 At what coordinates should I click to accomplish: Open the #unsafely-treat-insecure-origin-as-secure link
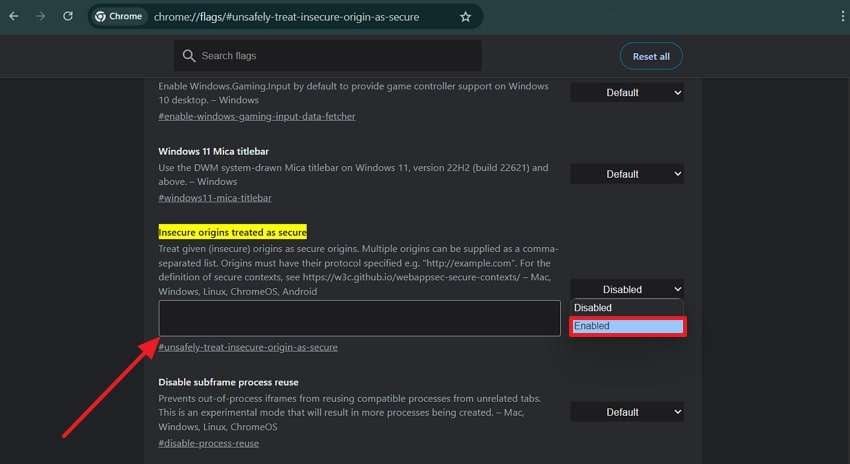pos(248,347)
